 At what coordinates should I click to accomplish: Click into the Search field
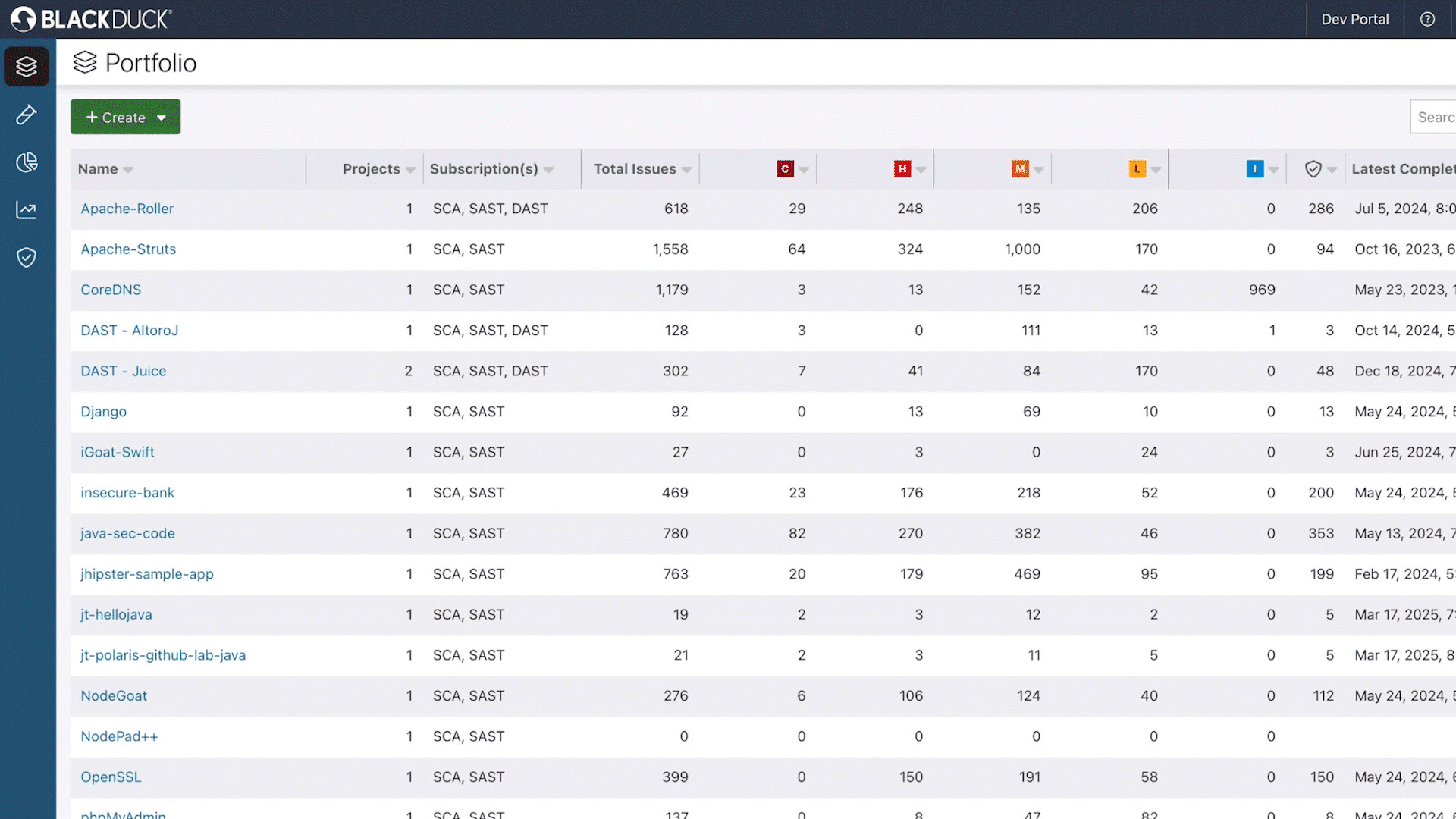[1435, 117]
